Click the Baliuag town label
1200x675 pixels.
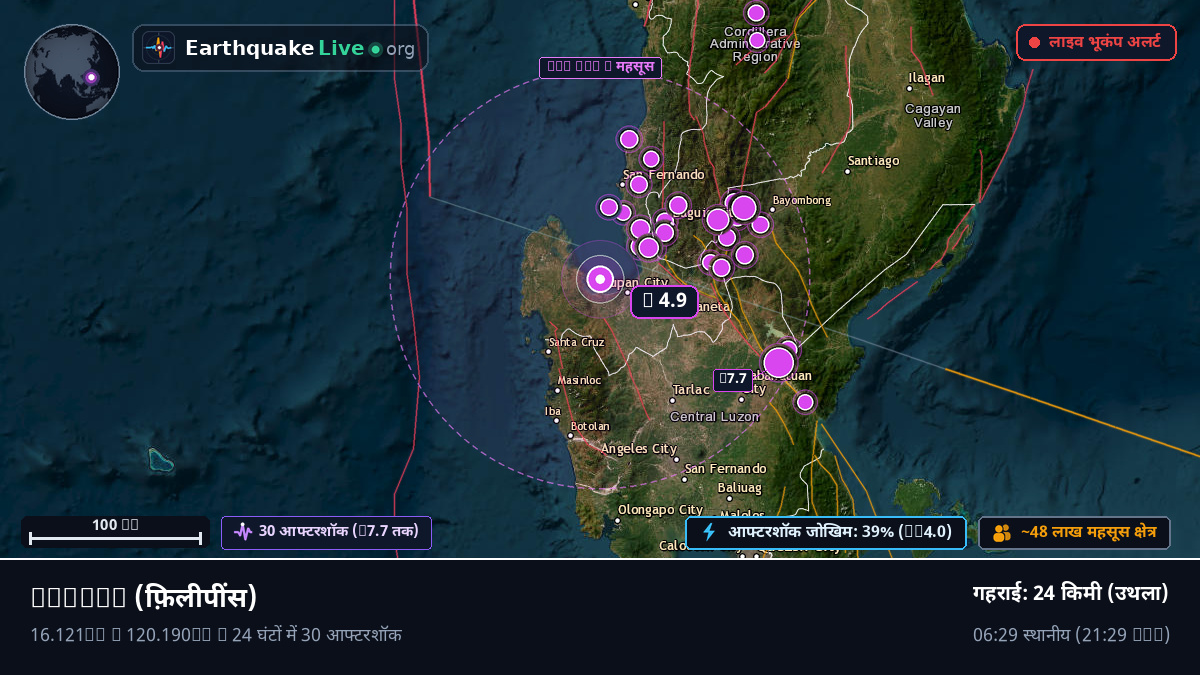[x=740, y=488]
